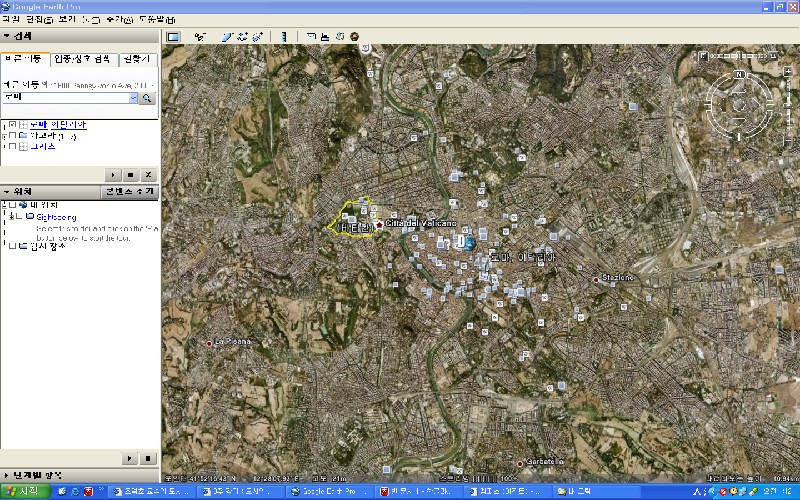Click the magnifier search button

tap(147, 98)
